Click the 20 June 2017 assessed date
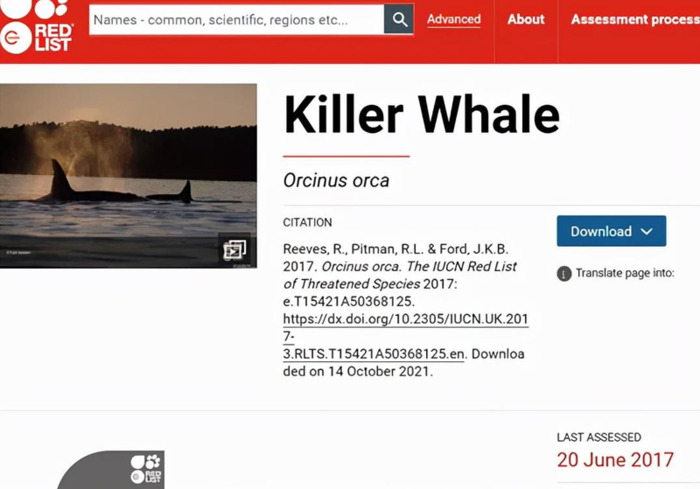 tap(615, 460)
